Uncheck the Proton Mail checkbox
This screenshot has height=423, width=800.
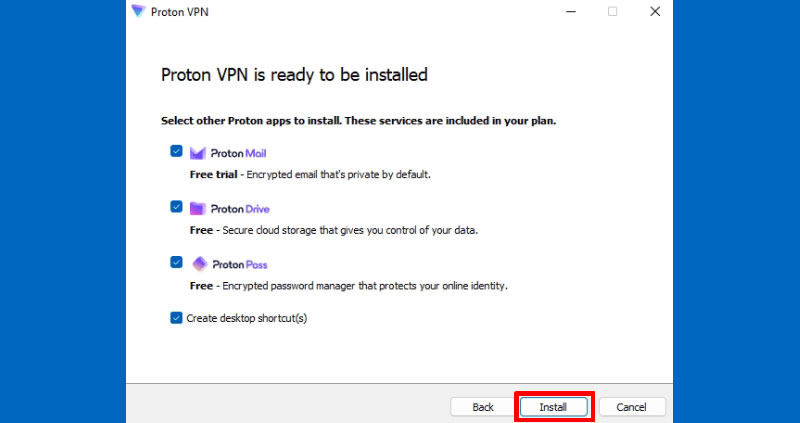point(176,151)
